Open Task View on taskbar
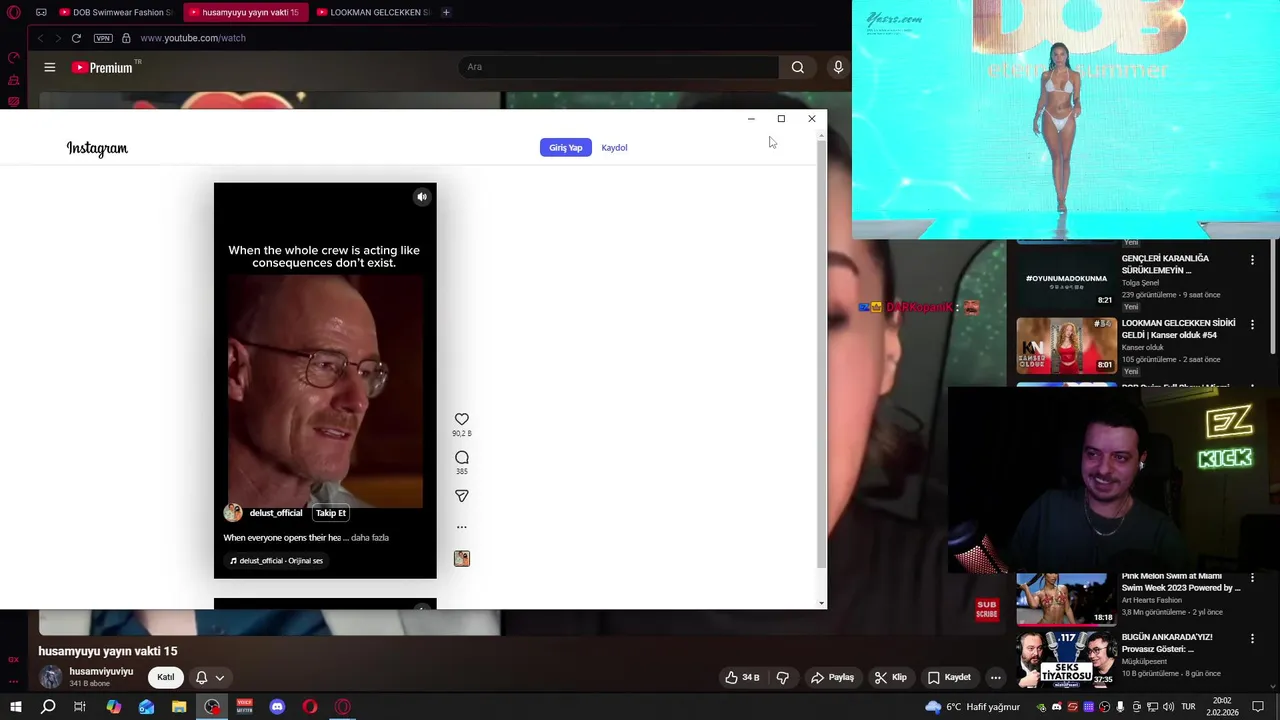Screen dimensions: 1280x720 [80, 707]
